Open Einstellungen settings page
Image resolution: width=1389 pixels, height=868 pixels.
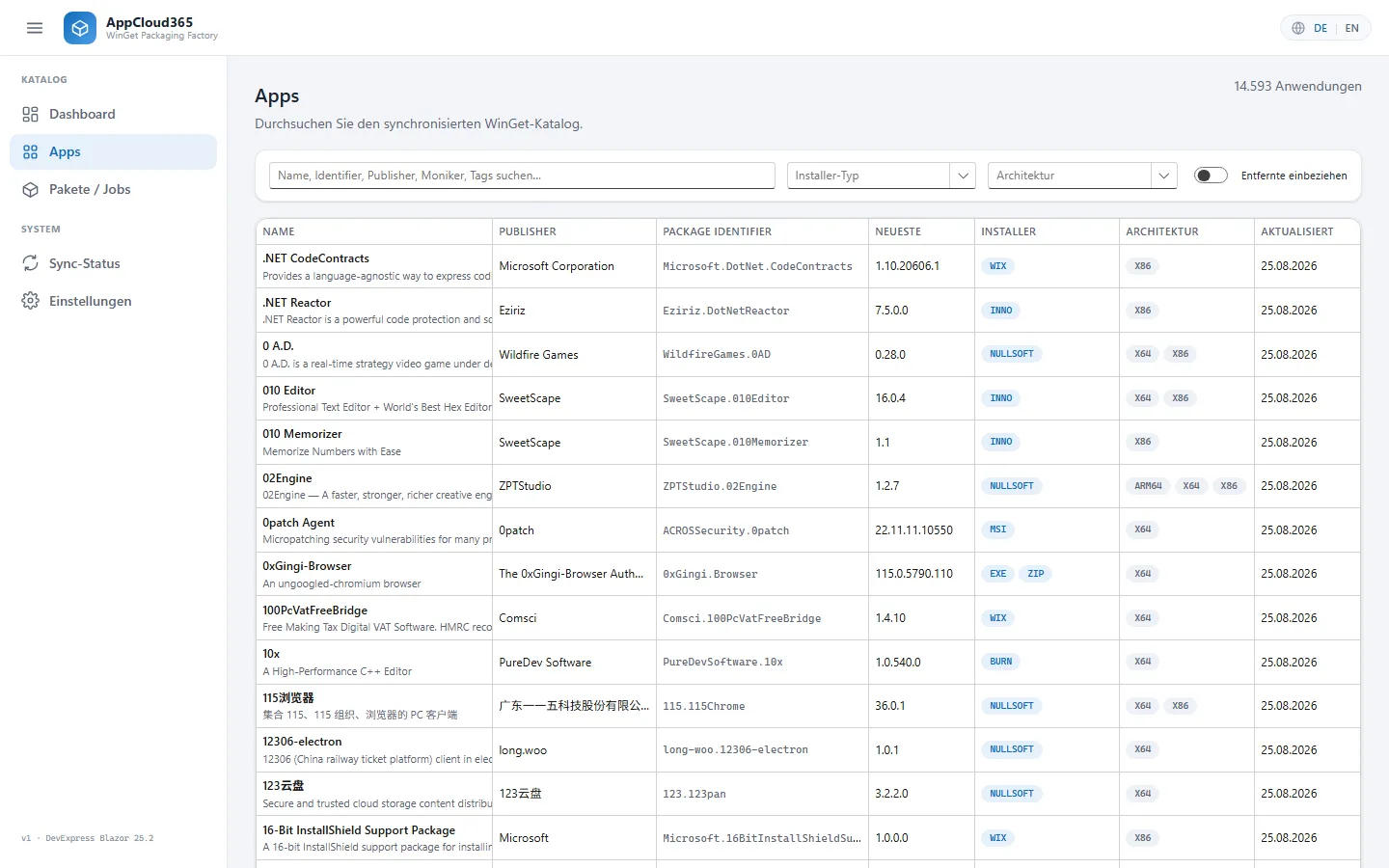click(x=114, y=301)
